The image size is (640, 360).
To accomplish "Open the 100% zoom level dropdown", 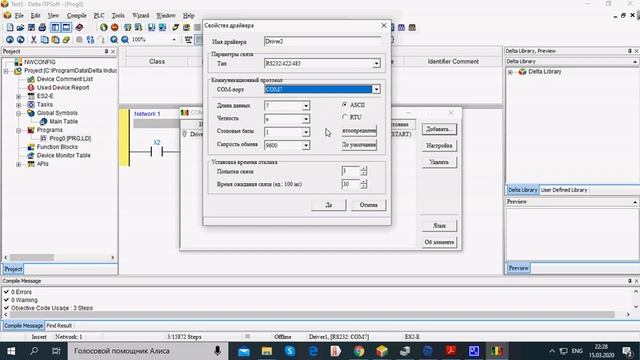I will (174, 40).
